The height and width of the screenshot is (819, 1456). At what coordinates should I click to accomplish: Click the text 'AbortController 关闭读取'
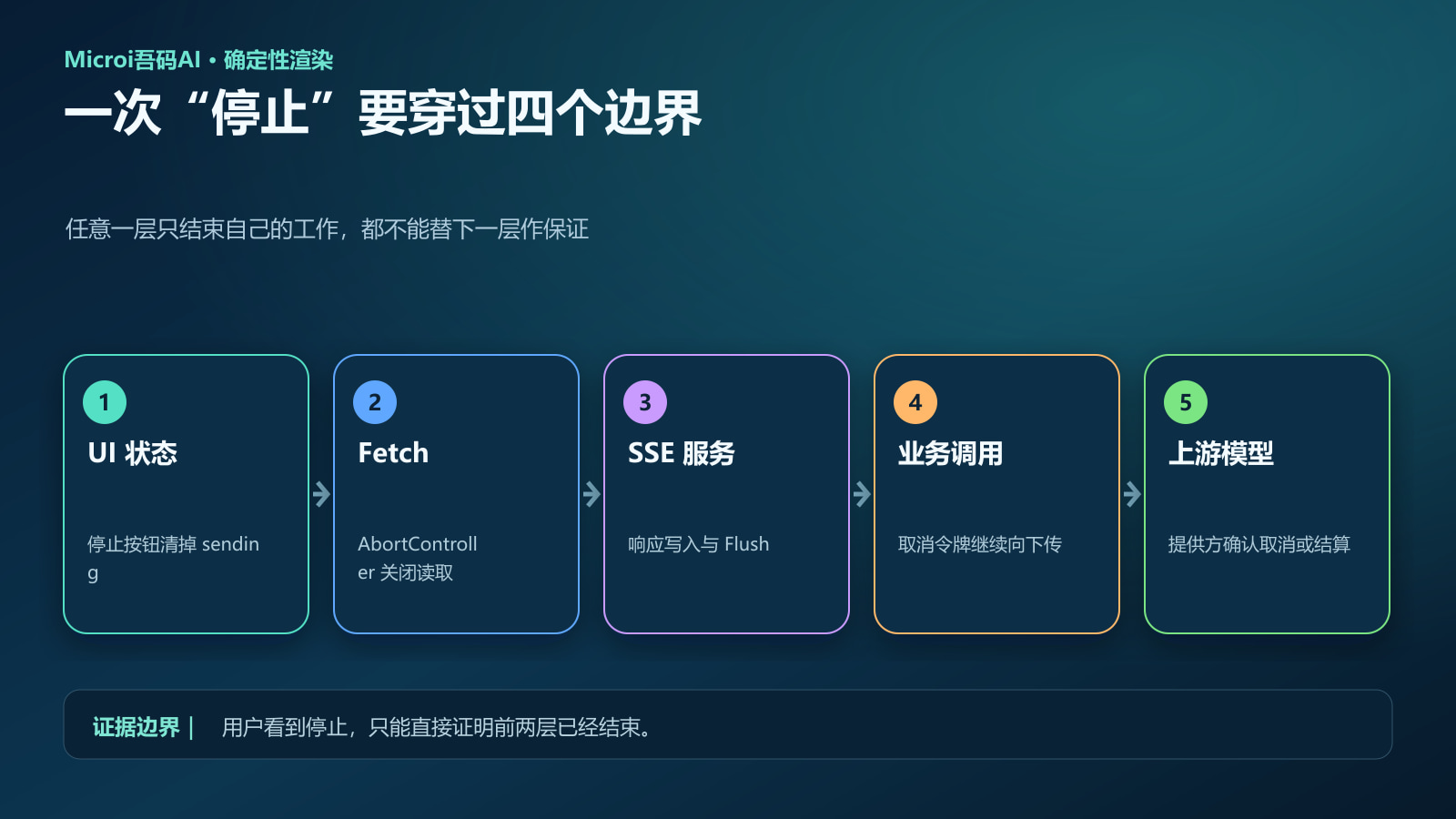(418, 558)
